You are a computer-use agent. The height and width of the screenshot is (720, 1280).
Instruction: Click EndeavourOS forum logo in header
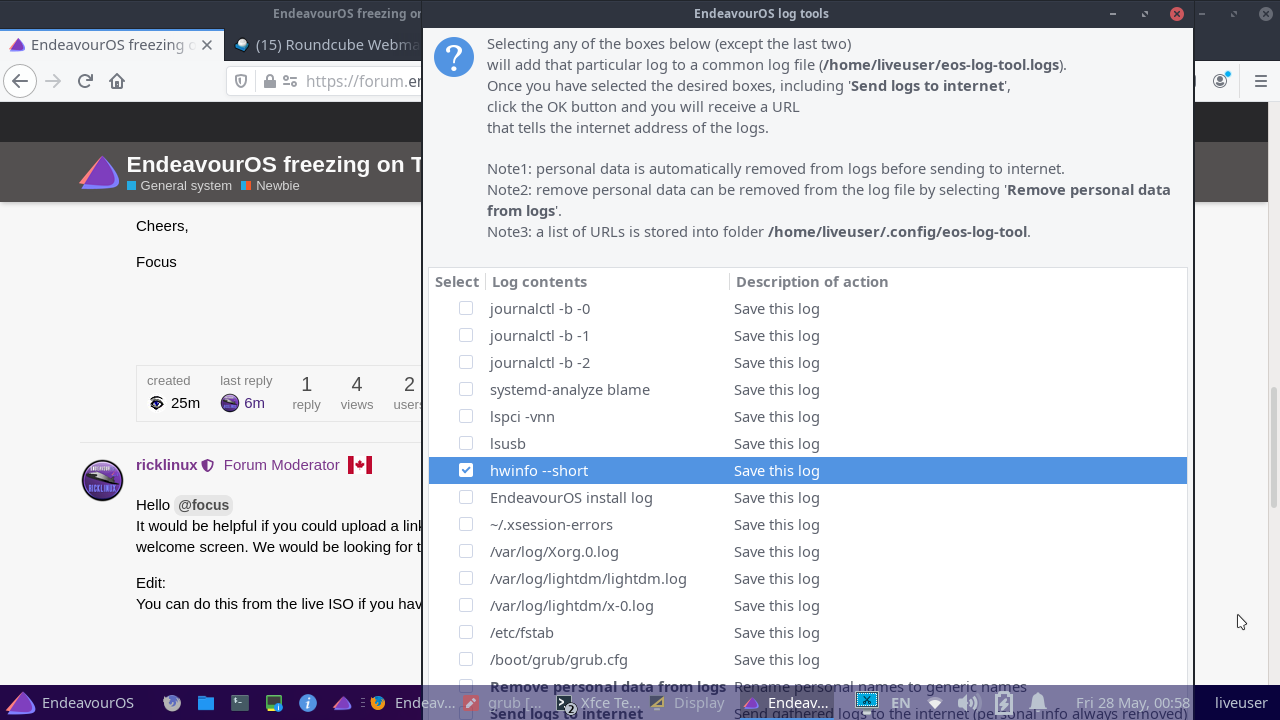click(x=99, y=173)
